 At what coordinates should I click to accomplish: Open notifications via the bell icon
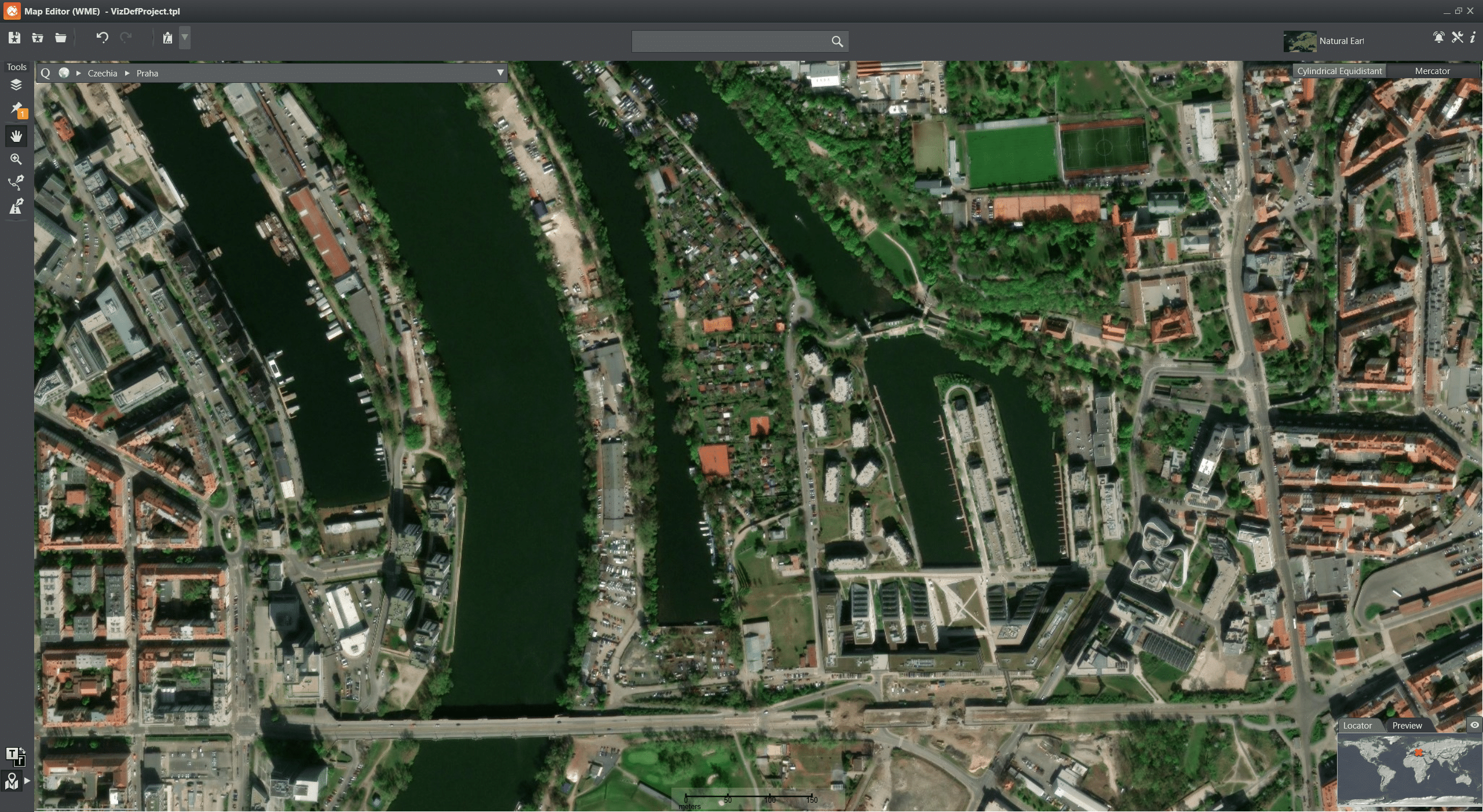coord(1439,37)
